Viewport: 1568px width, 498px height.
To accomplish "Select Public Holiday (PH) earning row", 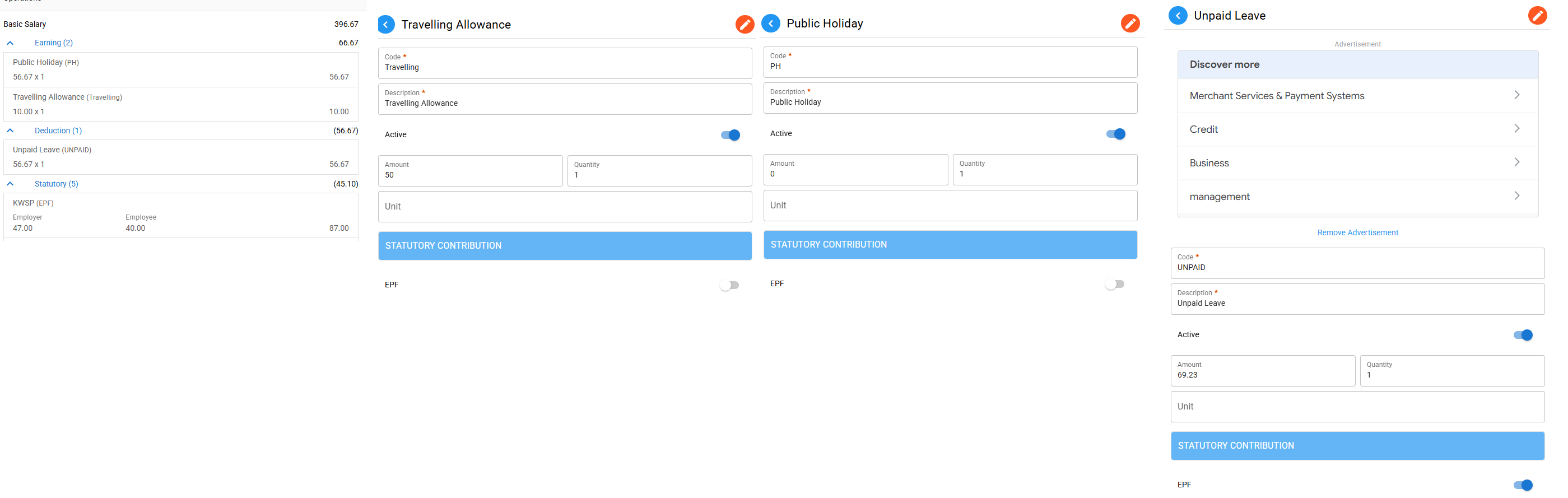I will (181, 69).
